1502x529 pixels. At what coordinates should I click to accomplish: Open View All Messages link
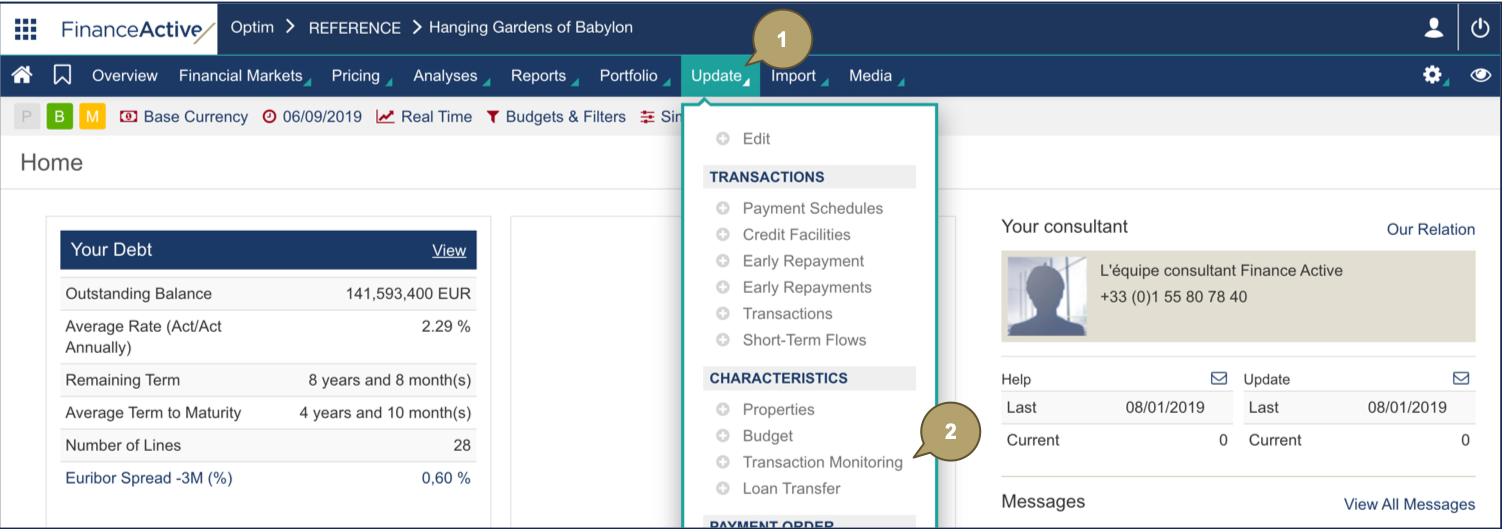[1409, 504]
